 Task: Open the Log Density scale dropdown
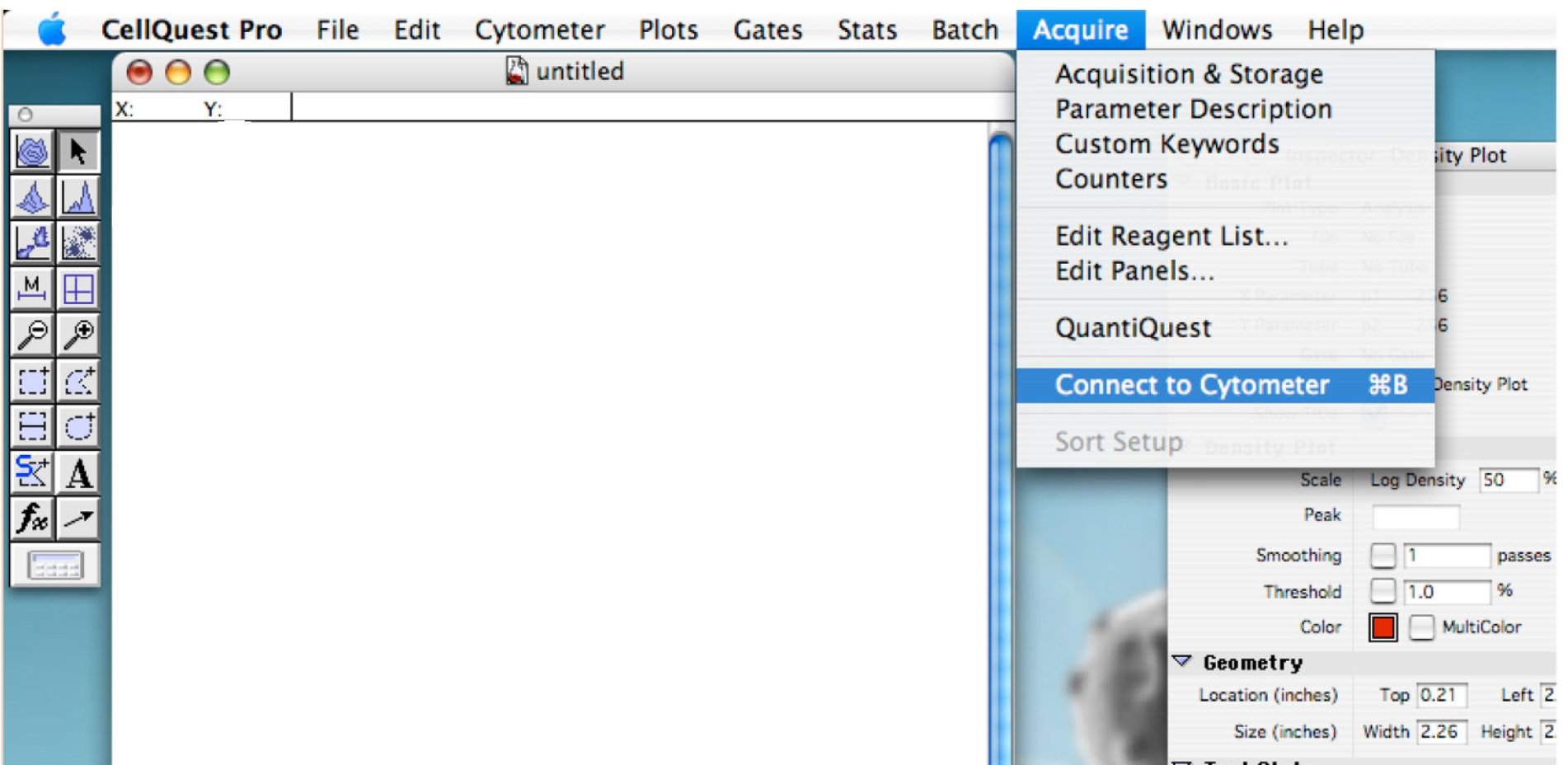coord(1417,480)
